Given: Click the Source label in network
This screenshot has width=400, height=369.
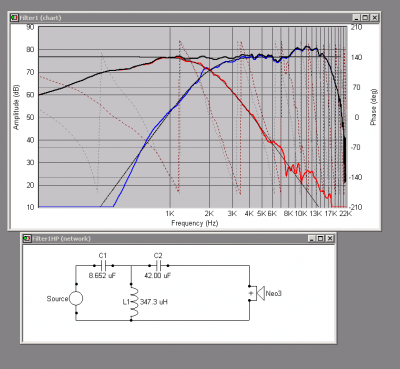Looking at the screenshot, I should coord(57,299).
